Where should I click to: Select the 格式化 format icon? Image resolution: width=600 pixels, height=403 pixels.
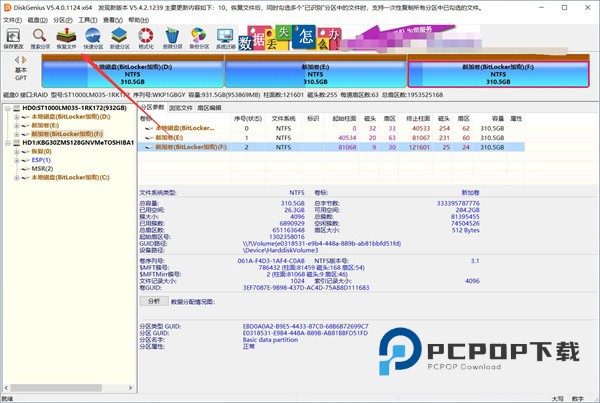click(x=146, y=36)
